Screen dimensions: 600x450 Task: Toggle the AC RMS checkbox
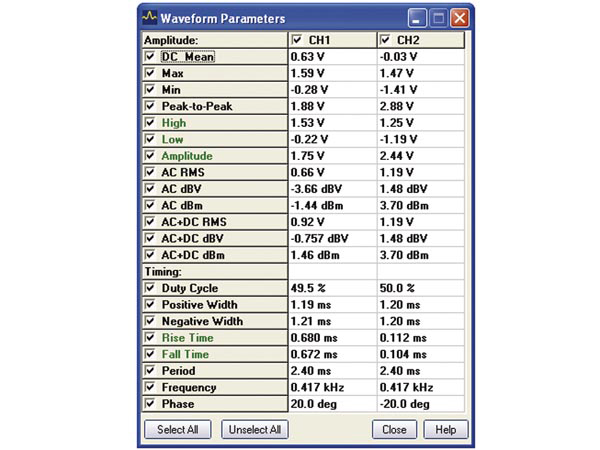coord(149,172)
